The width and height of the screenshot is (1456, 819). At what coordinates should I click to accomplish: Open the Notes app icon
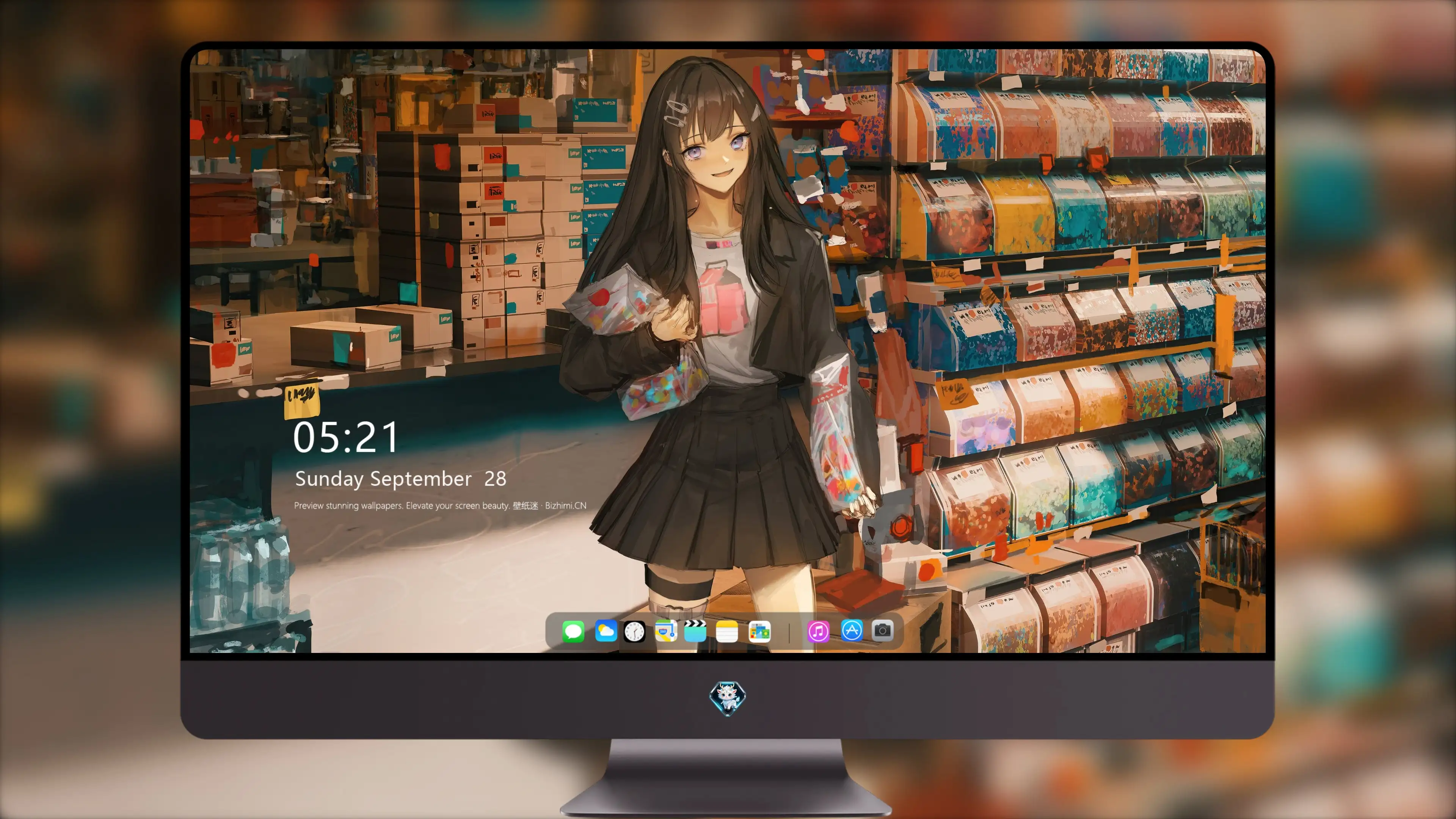pyautogui.click(x=727, y=631)
